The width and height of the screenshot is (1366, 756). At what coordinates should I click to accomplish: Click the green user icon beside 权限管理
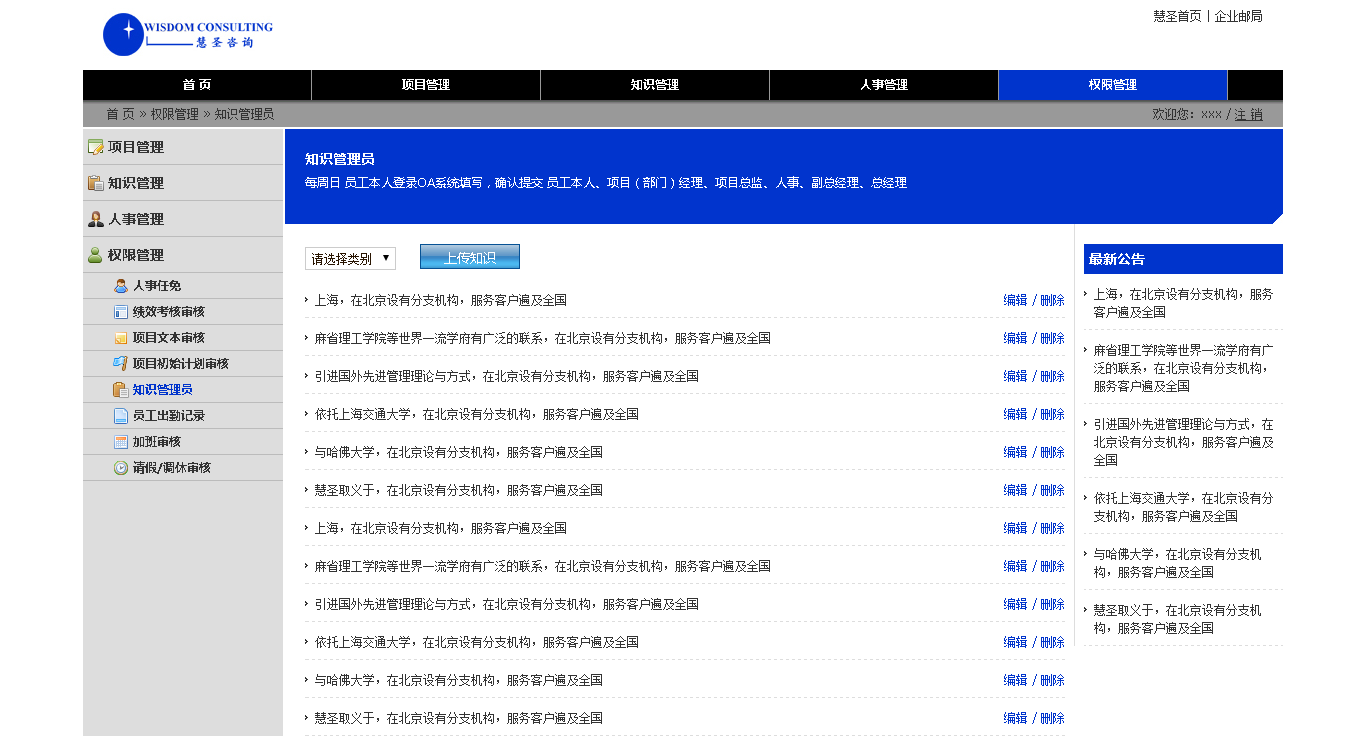coord(96,255)
